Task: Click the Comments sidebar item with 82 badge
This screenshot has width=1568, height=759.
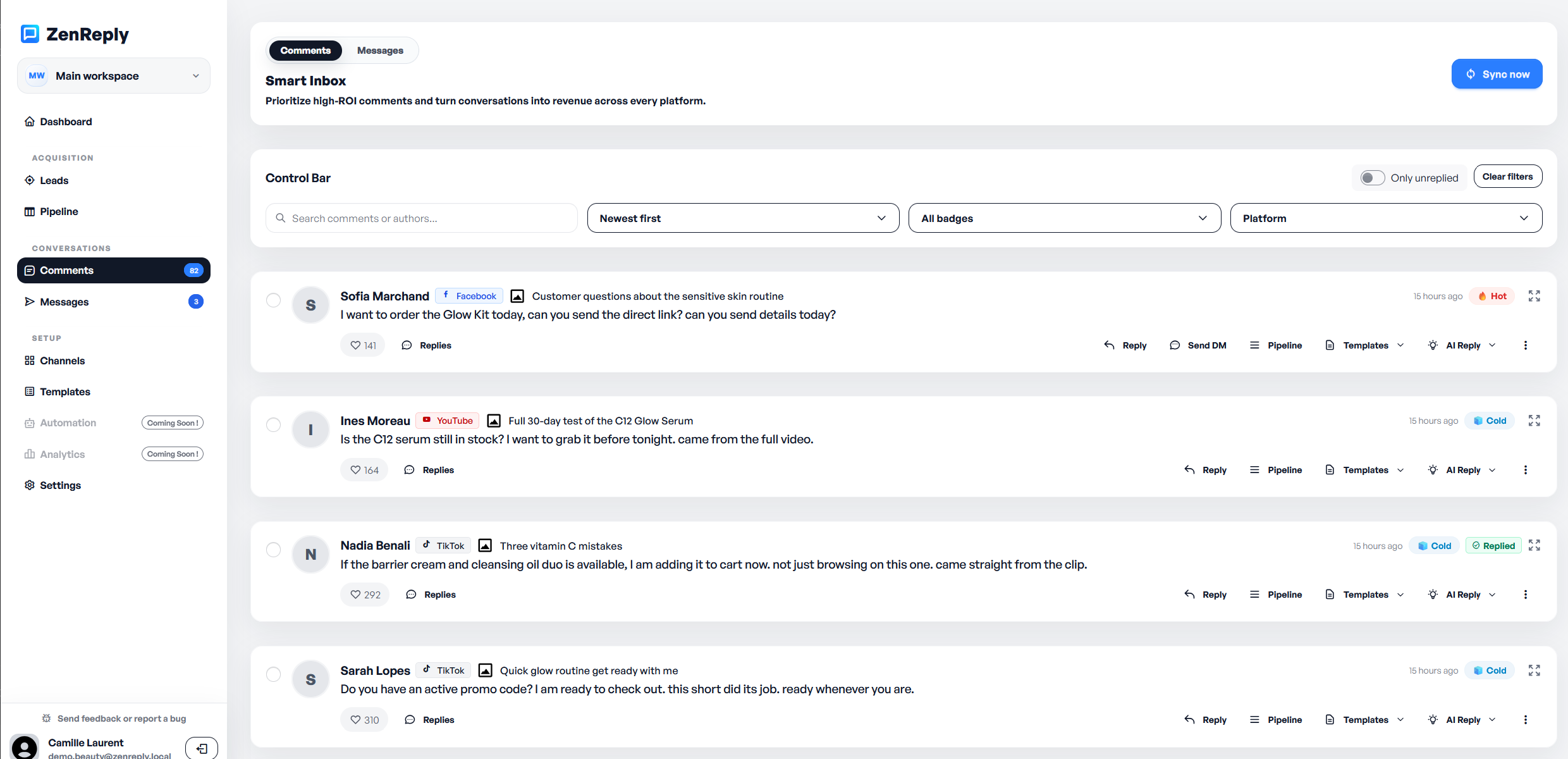Action: click(x=114, y=270)
